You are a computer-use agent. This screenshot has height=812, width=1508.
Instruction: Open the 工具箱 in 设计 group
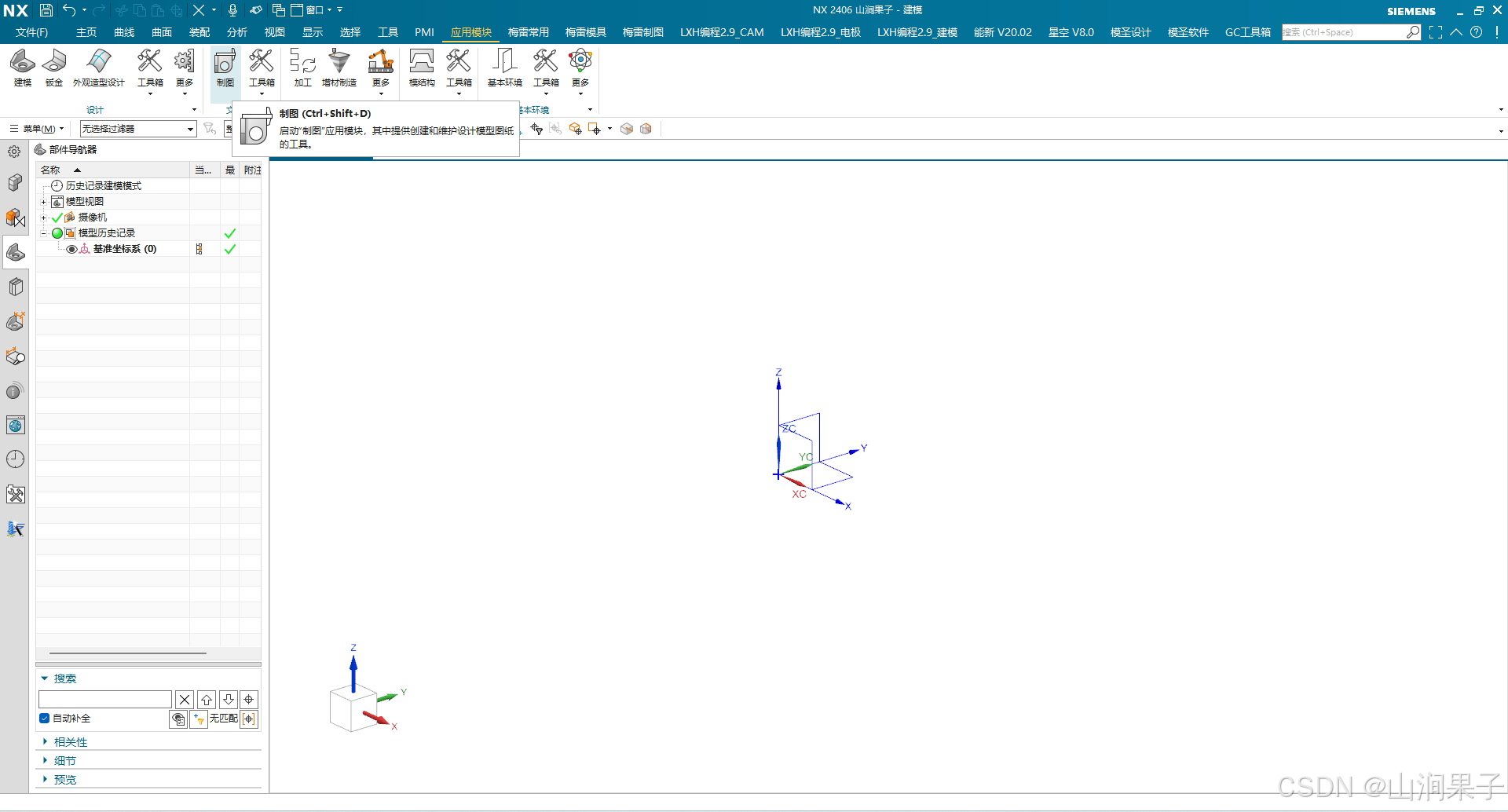coord(150,71)
